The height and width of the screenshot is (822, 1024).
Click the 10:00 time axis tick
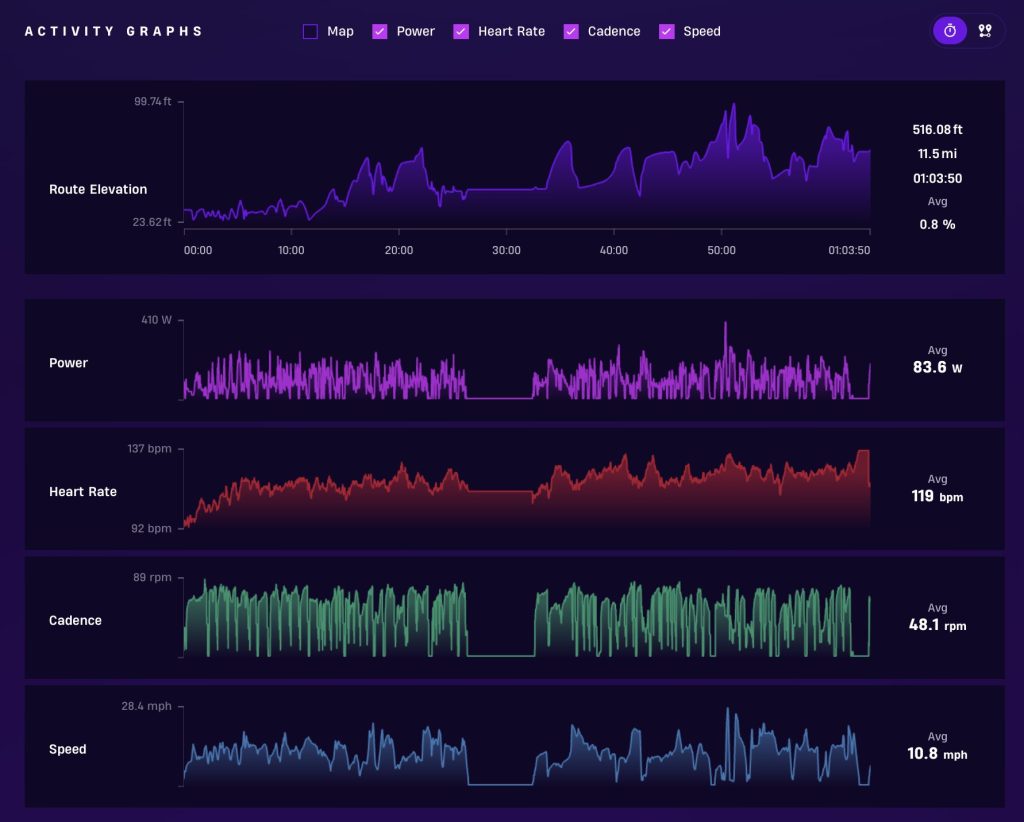pos(291,250)
